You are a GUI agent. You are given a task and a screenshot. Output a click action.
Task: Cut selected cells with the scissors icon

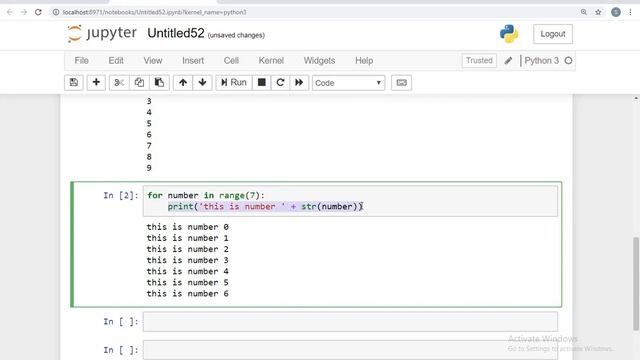tap(119, 82)
